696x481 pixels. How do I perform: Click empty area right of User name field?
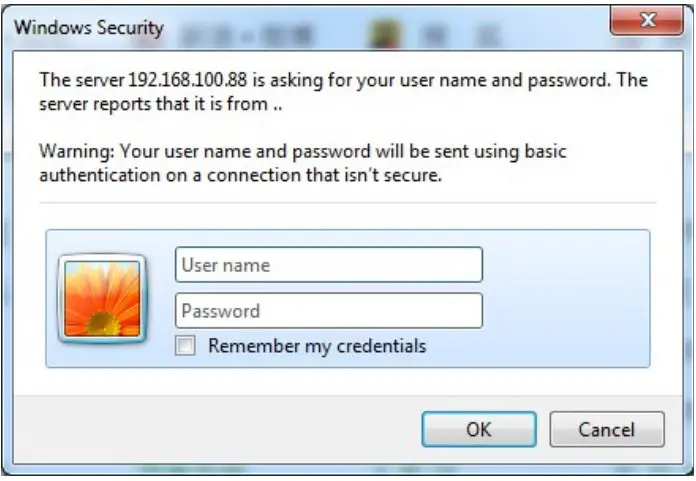tap(566, 265)
